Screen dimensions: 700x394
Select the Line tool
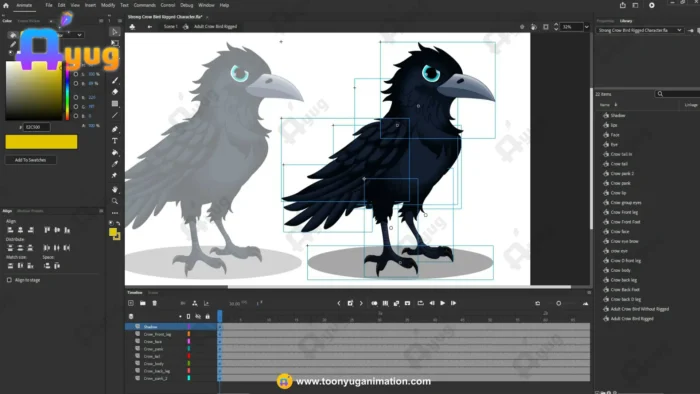tap(115, 115)
